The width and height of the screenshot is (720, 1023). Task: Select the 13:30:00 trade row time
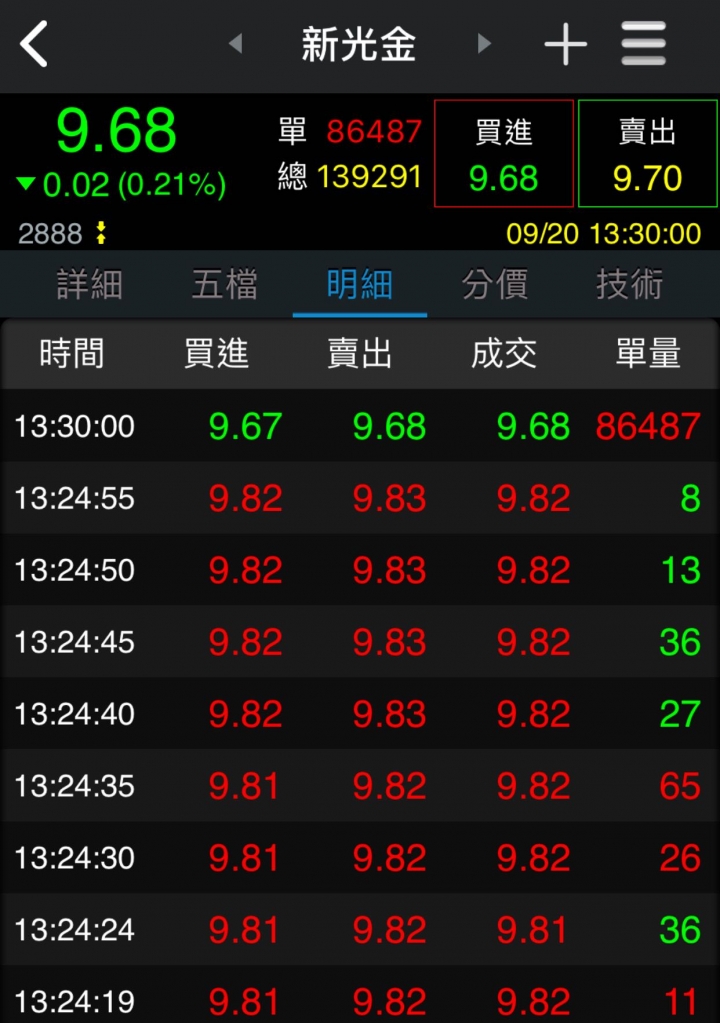74,427
